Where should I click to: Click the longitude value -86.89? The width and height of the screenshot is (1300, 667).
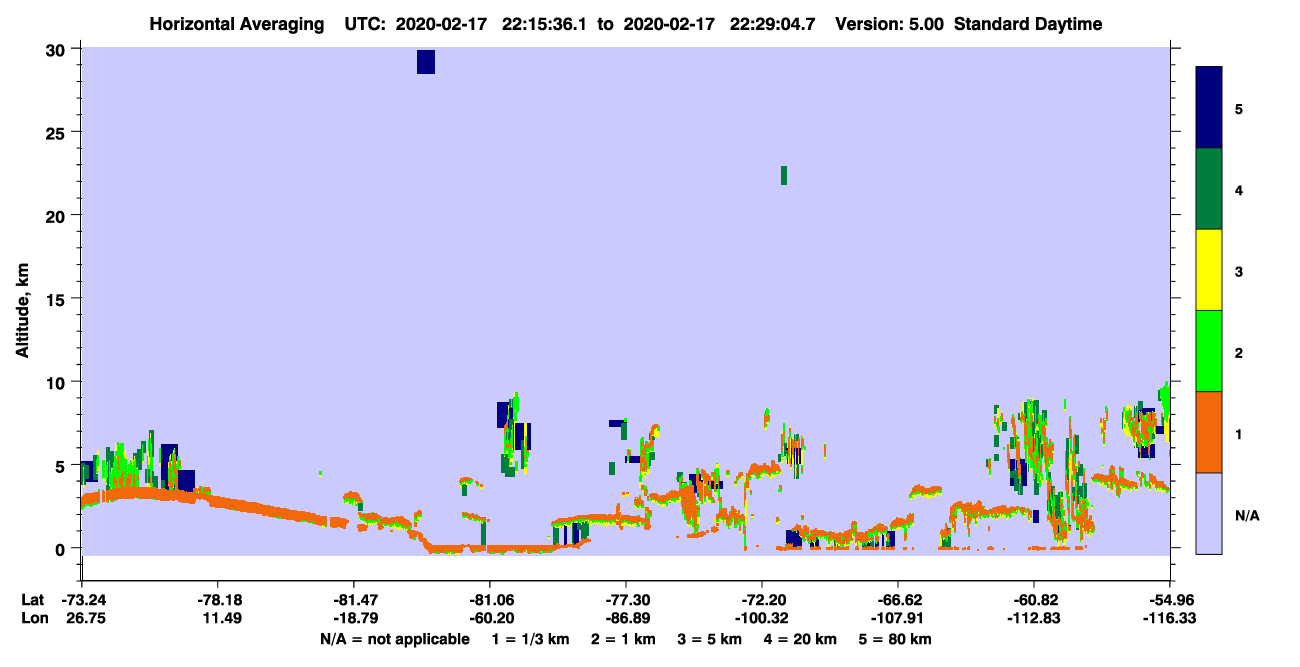[x=626, y=619]
